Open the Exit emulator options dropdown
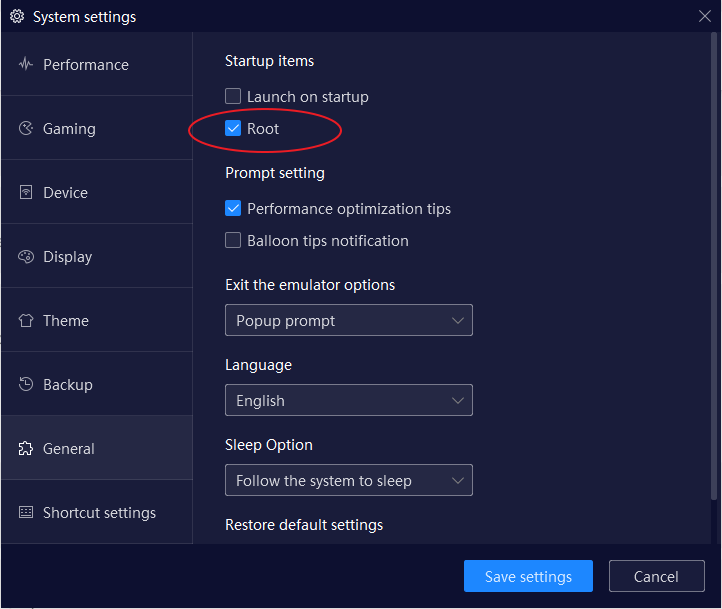Screen dimensions: 722x609 (x=348, y=321)
